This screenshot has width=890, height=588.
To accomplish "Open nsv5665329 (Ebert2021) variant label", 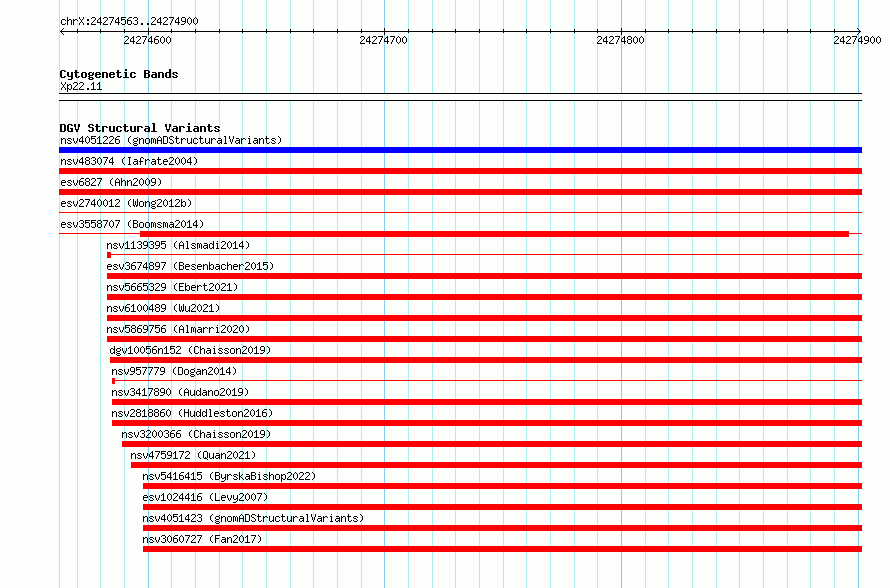I will pyautogui.click(x=172, y=287).
